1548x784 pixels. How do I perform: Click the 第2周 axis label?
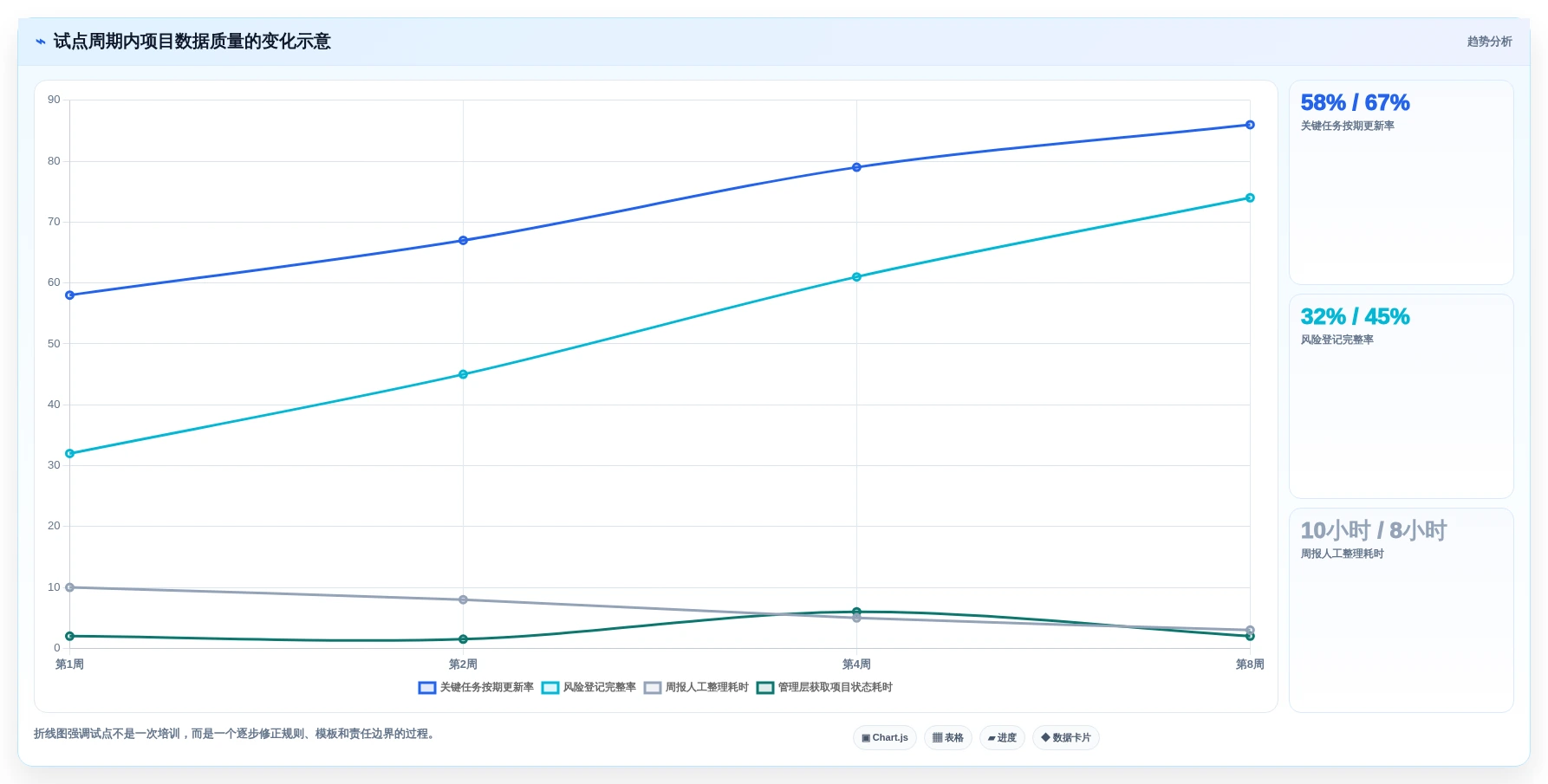[463, 664]
